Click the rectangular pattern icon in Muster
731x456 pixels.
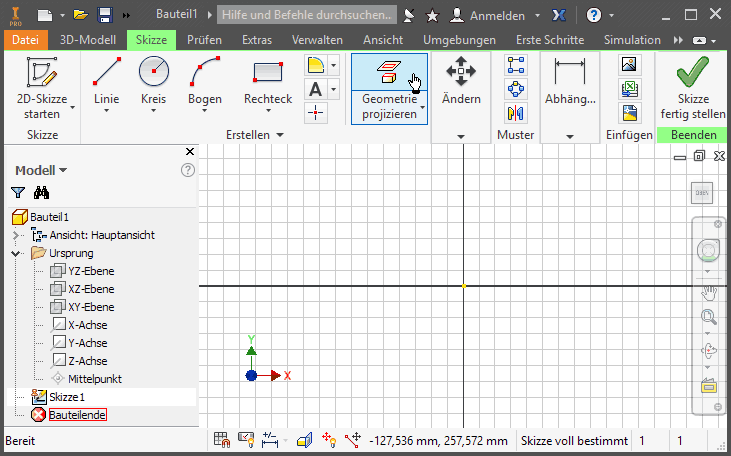pyautogui.click(x=516, y=65)
